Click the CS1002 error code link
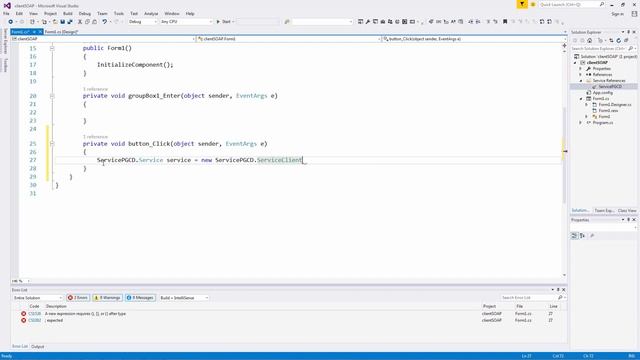This screenshot has width=640, height=360. pos(35,320)
